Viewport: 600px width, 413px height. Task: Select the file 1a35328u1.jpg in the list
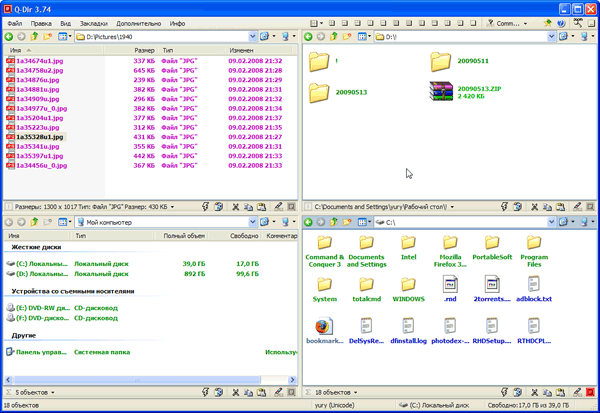(x=40, y=136)
